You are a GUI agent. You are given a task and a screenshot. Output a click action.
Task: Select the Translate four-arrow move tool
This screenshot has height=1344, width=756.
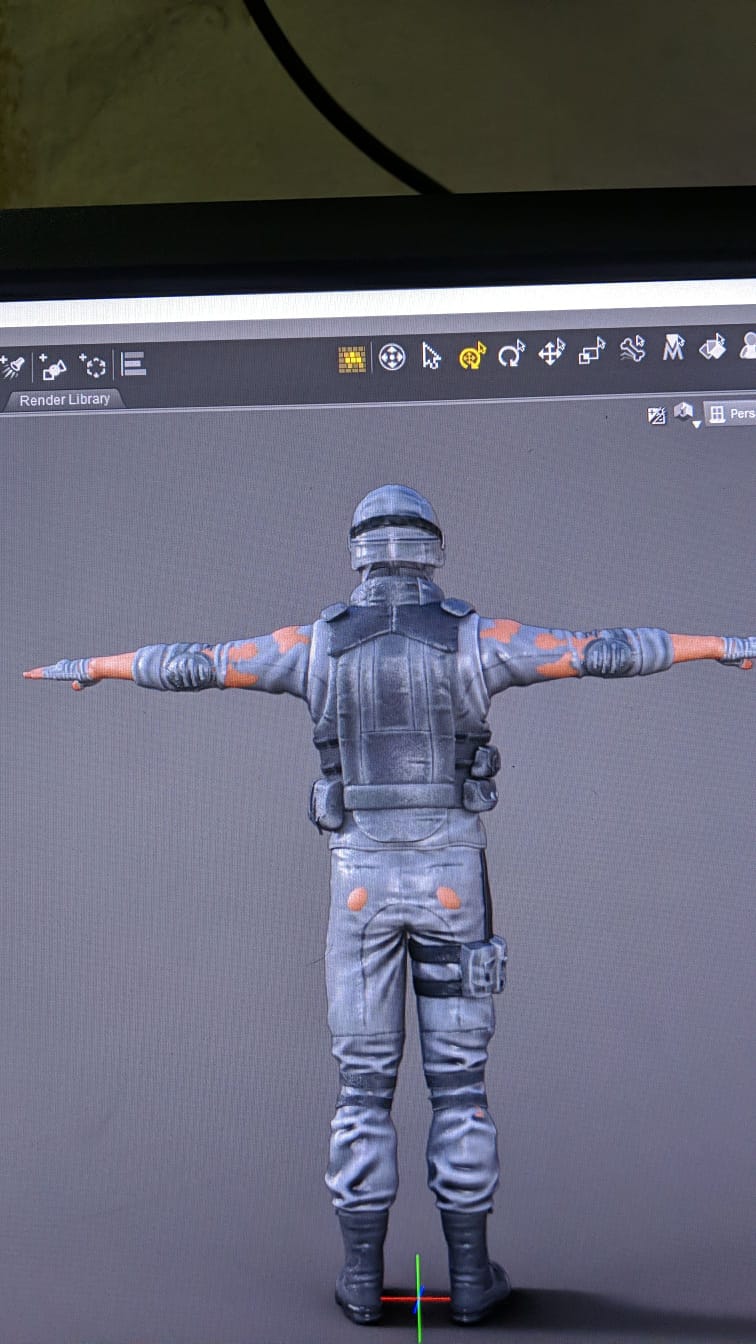coord(551,352)
